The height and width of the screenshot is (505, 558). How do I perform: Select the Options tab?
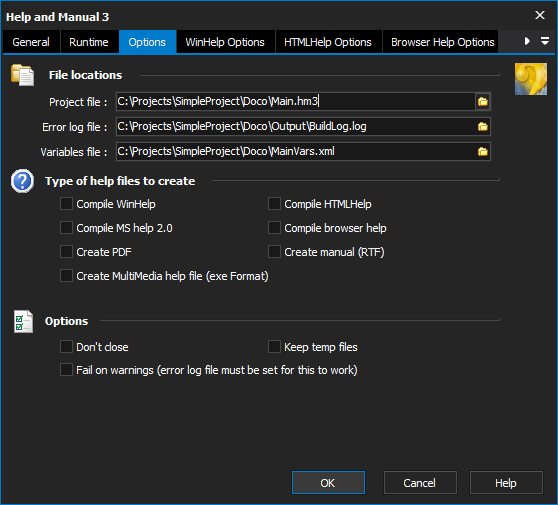pos(147,42)
